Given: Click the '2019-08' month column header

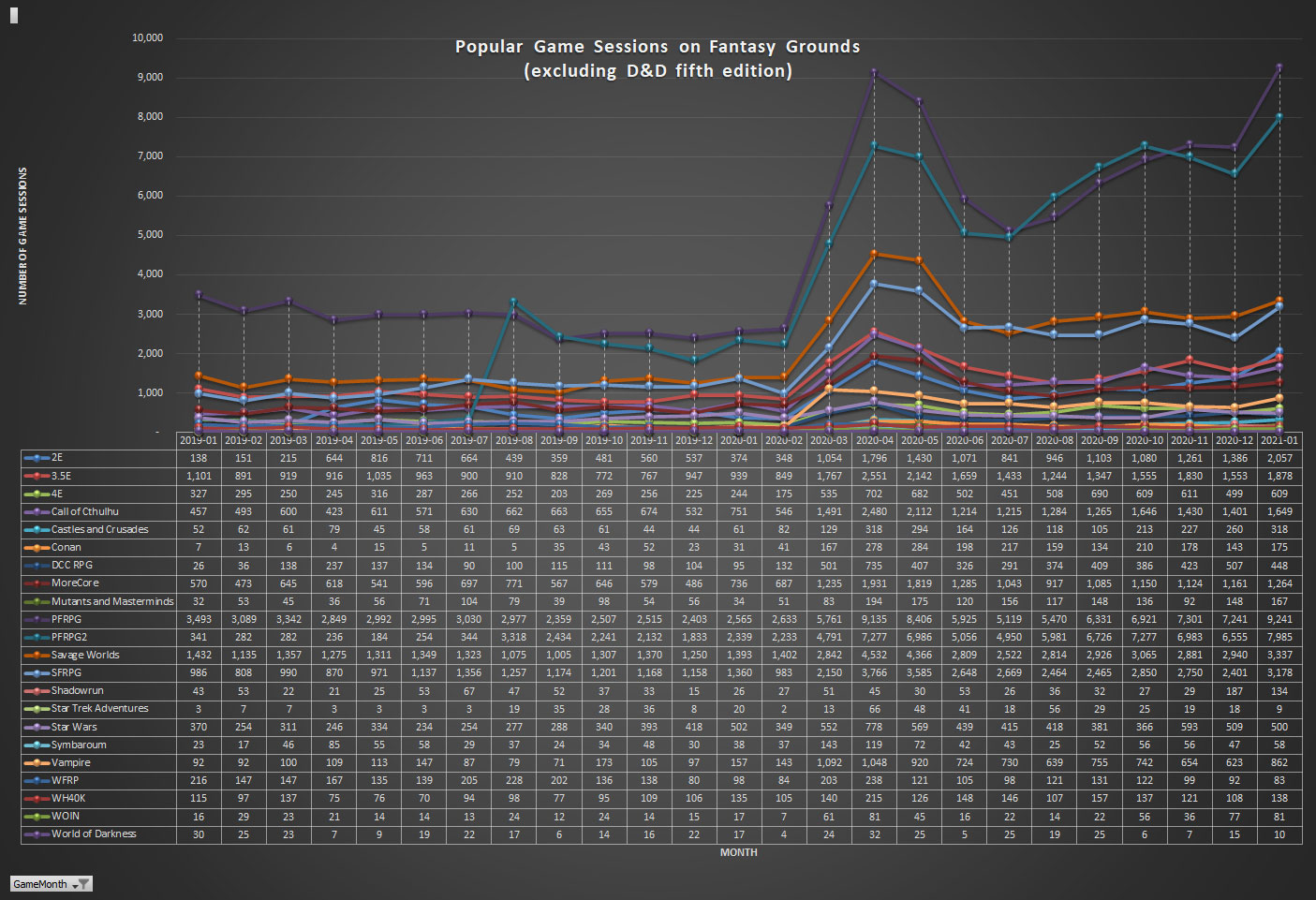Looking at the screenshot, I should click(514, 440).
